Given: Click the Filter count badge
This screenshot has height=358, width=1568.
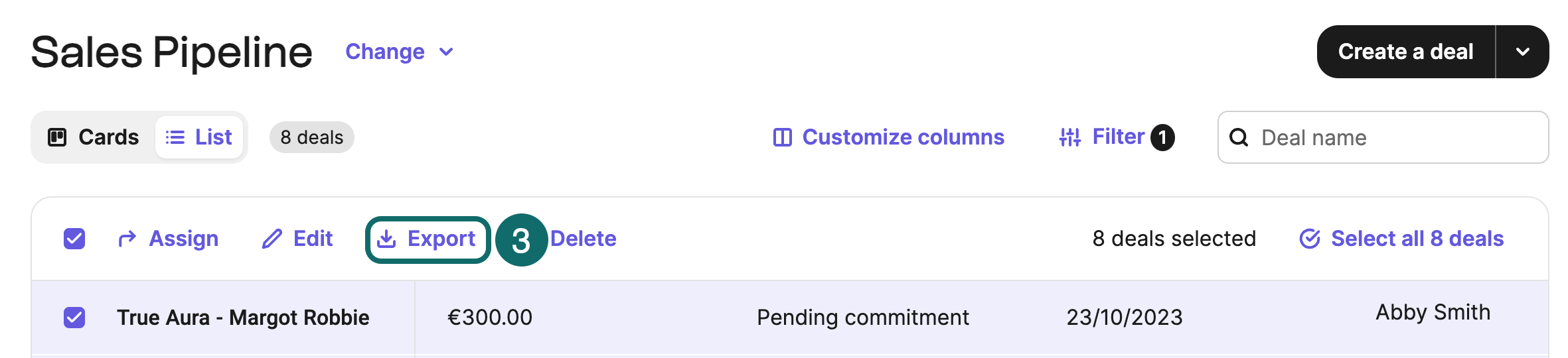Looking at the screenshot, I should (1162, 137).
